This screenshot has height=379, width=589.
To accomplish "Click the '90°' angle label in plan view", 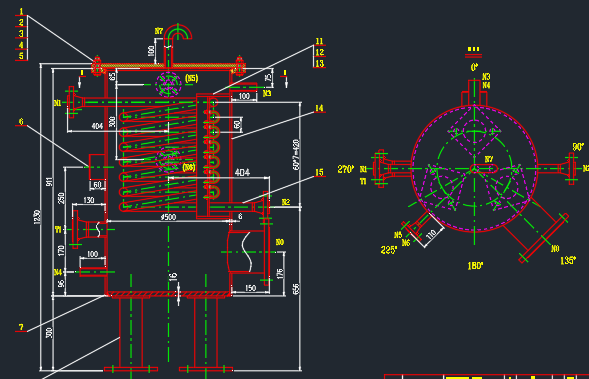I will [578, 147].
